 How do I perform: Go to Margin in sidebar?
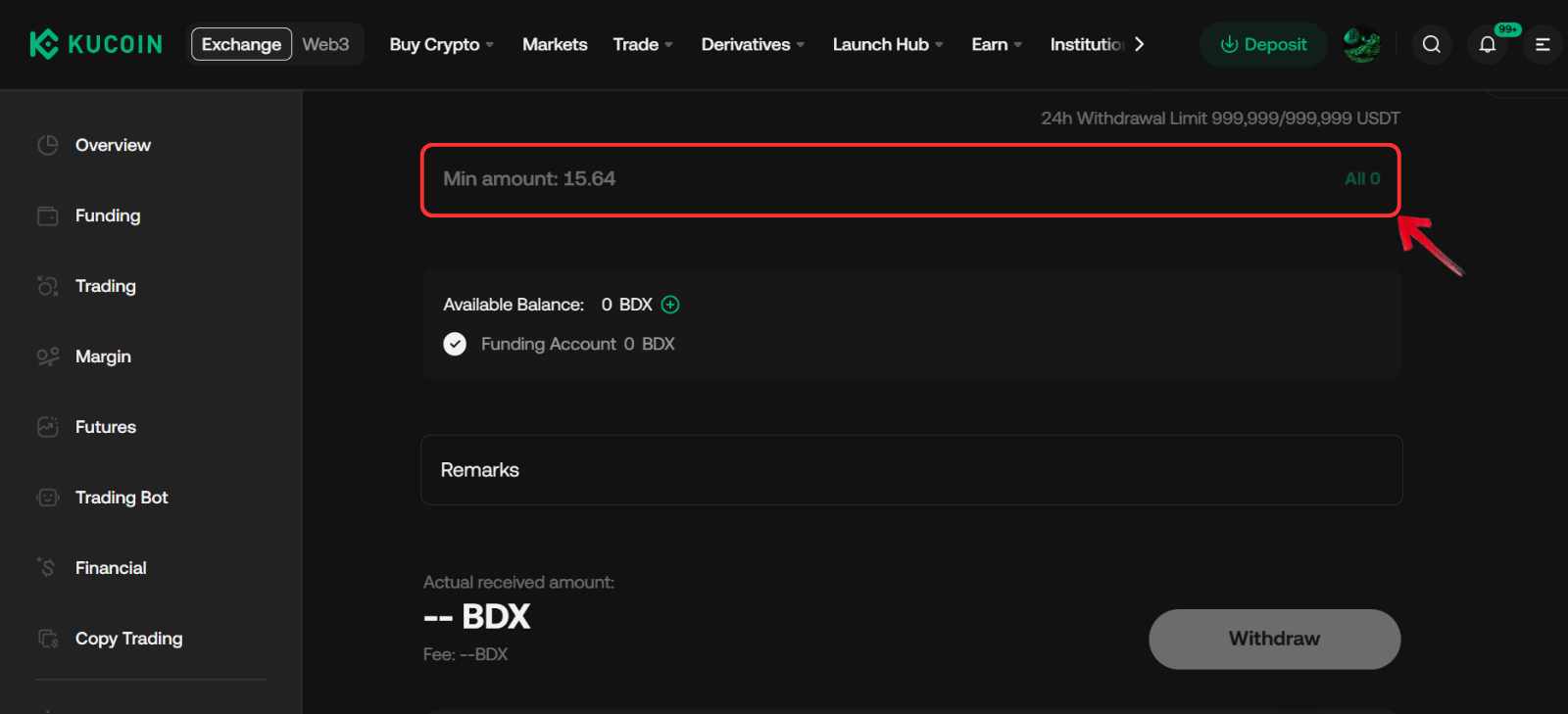[103, 357]
